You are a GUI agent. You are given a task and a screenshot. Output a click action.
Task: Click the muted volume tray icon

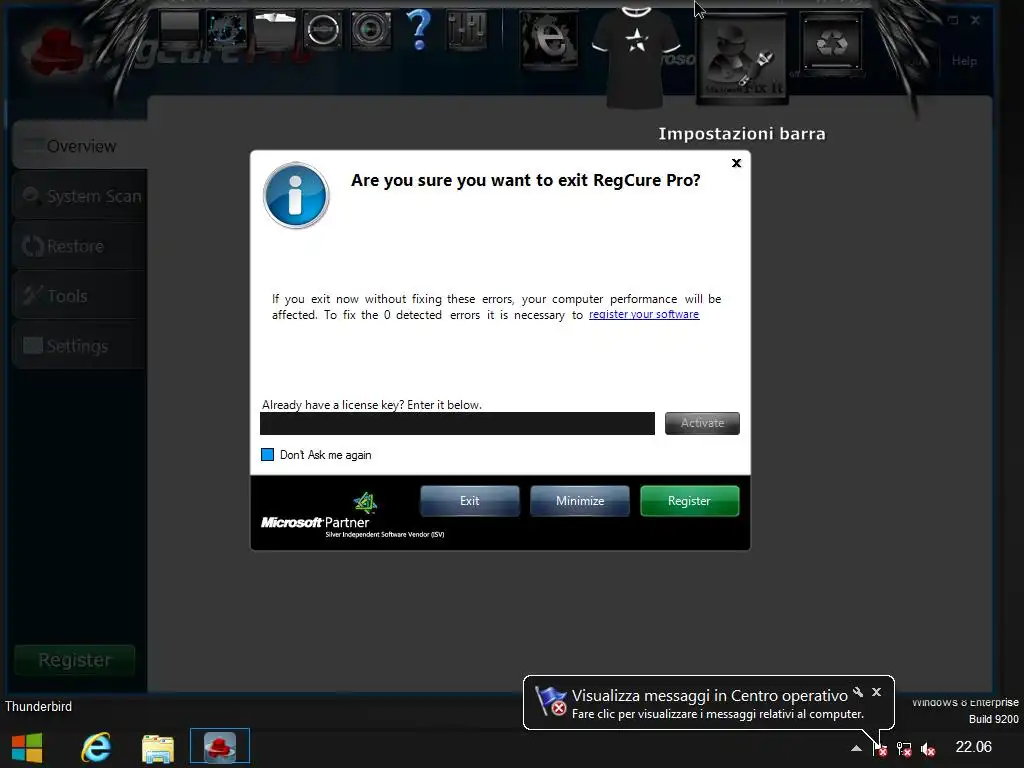click(927, 749)
